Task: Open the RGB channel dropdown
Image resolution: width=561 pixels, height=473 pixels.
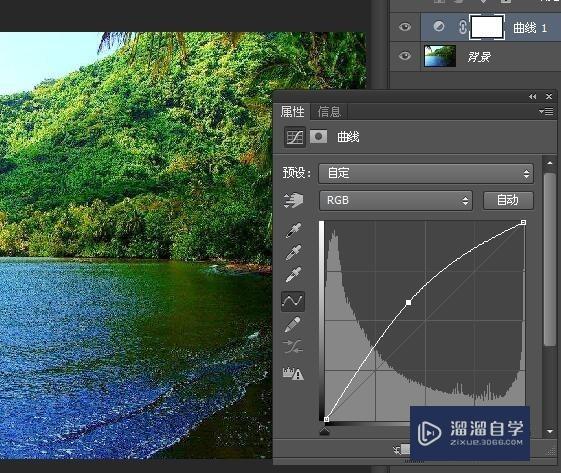Action: coord(396,200)
